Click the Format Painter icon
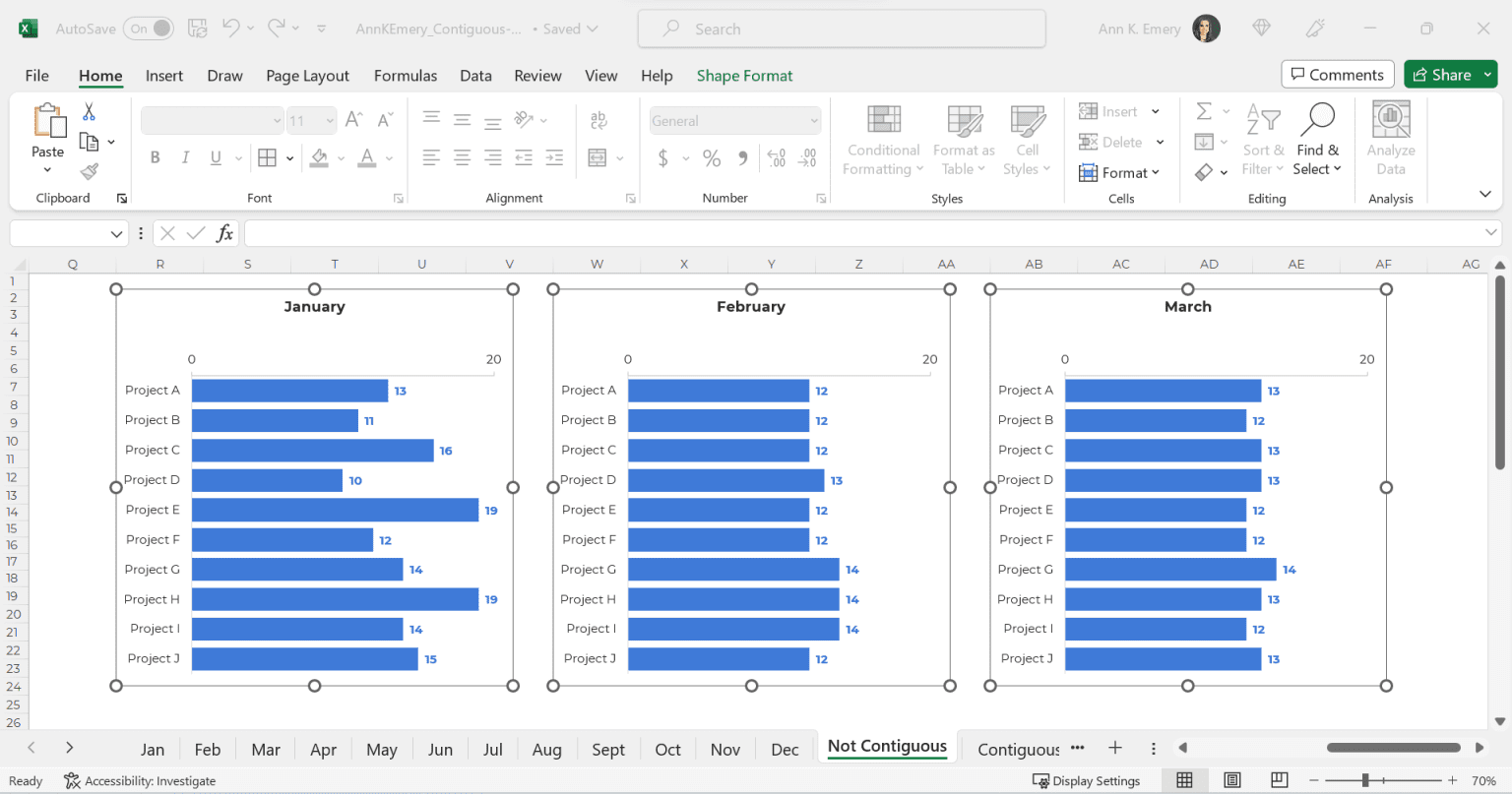The height and width of the screenshot is (794, 1512). click(x=89, y=171)
